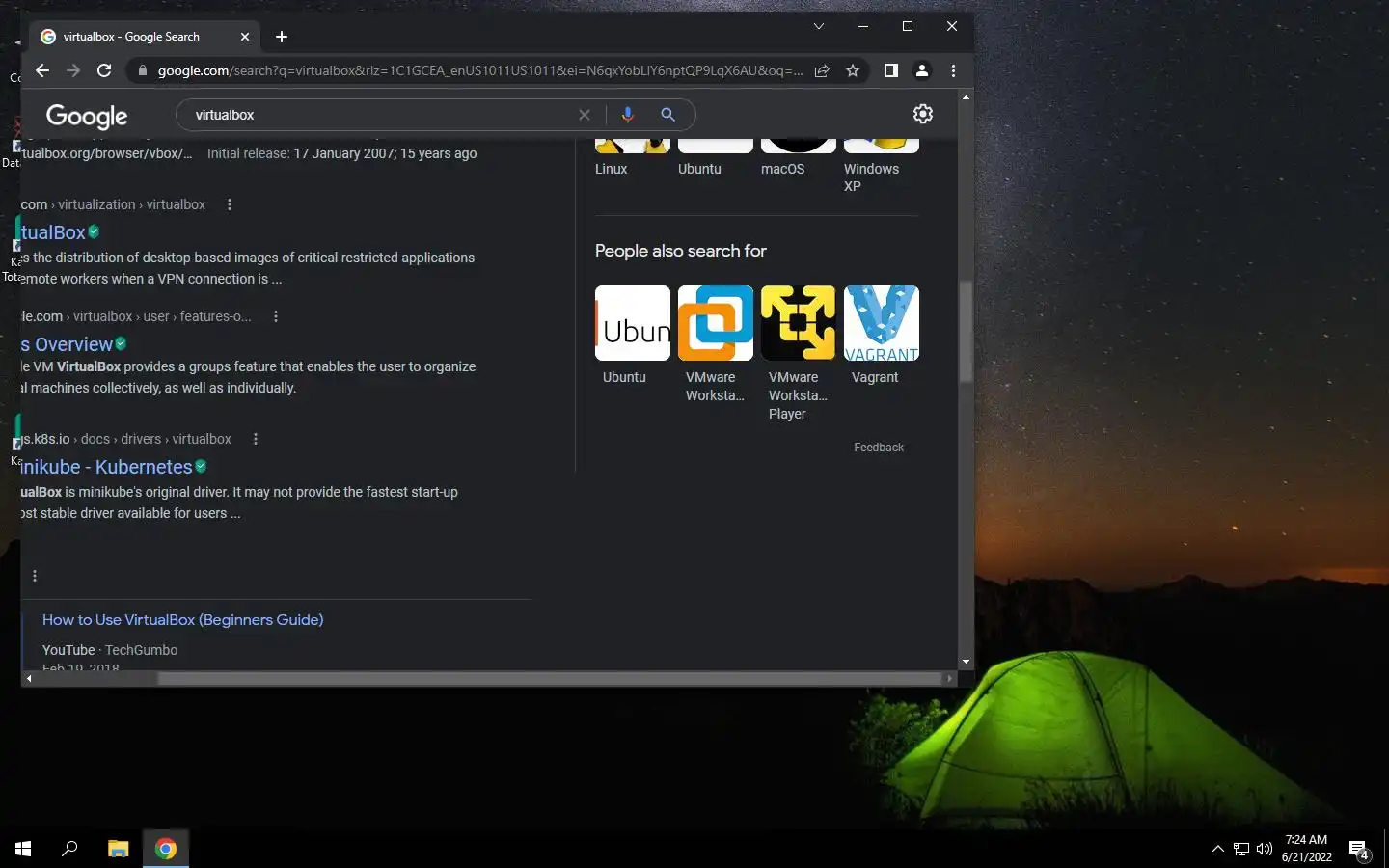The height and width of the screenshot is (868, 1389).
Task: Open the Chrome side panel
Action: 891,70
